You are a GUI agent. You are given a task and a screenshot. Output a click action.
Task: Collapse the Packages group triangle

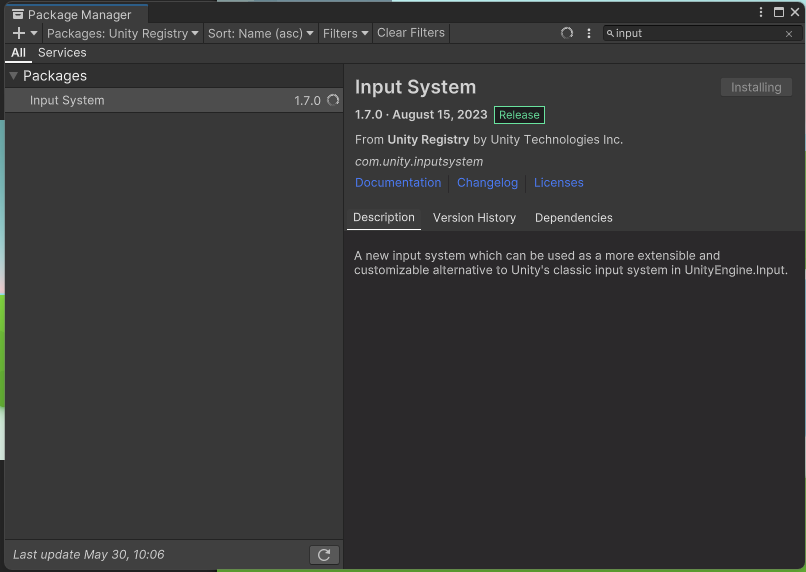[14, 76]
